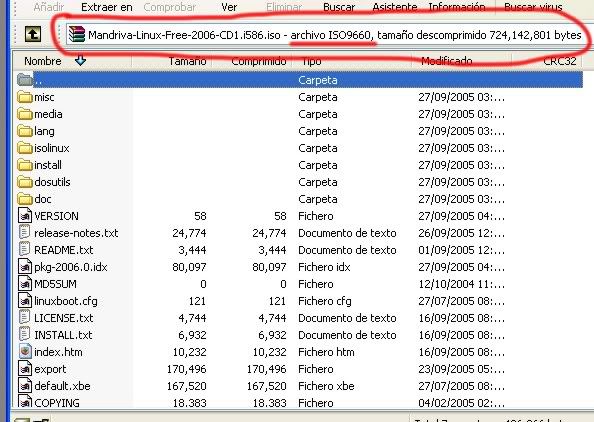Image resolution: width=594 pixels, height=422 pixels.
Task: Click the 26/09/2005 date of release-notes.txt
Action: (461, 233)
